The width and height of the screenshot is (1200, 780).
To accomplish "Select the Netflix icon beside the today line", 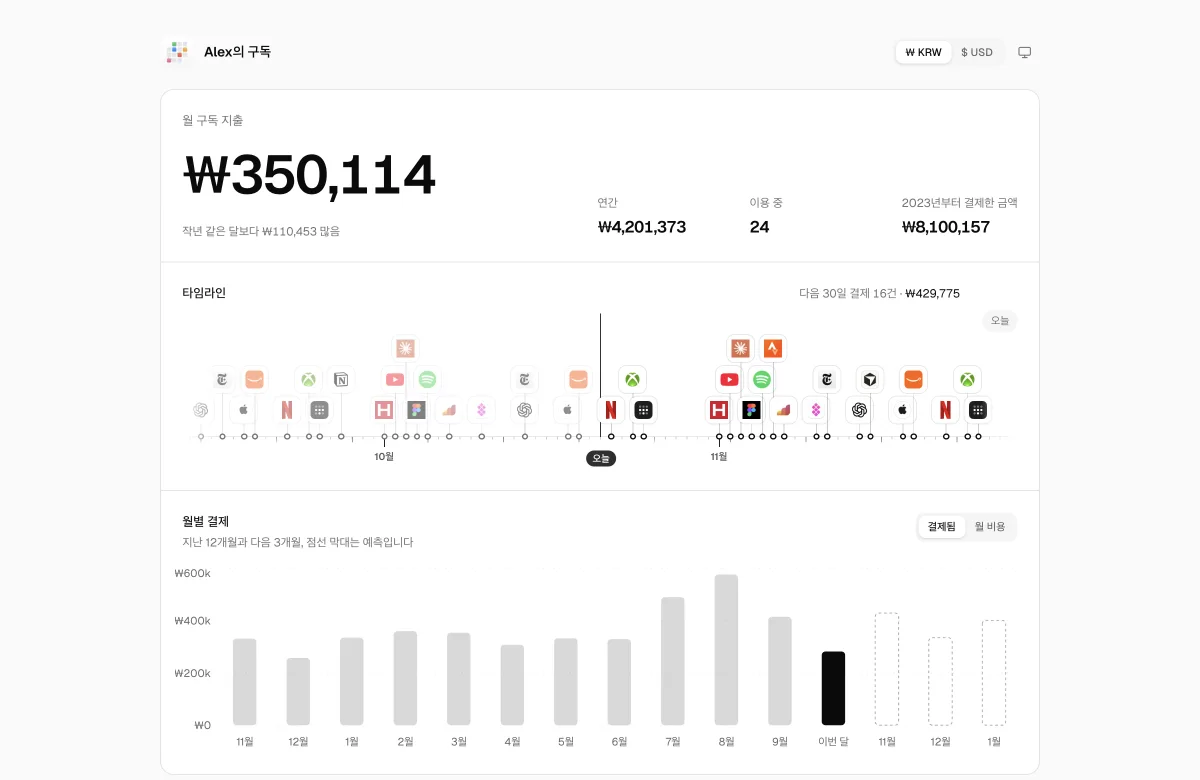I will point(611,410).
